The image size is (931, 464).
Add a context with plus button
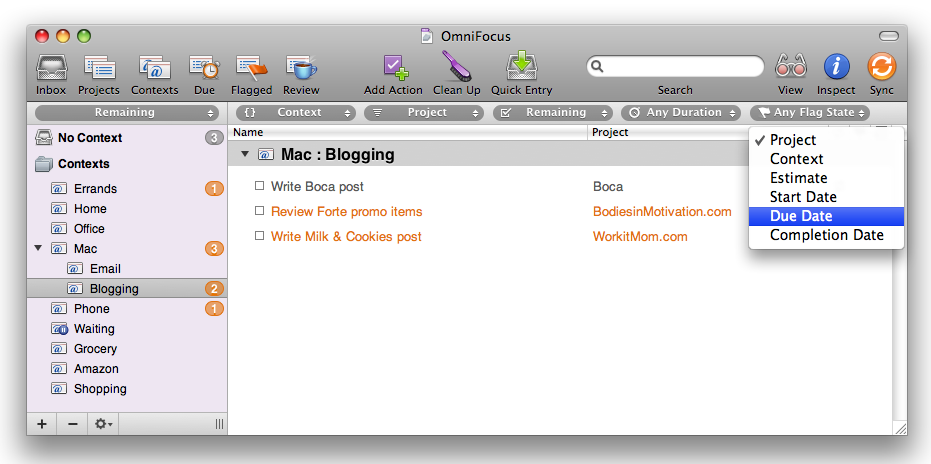pos(42,424)
